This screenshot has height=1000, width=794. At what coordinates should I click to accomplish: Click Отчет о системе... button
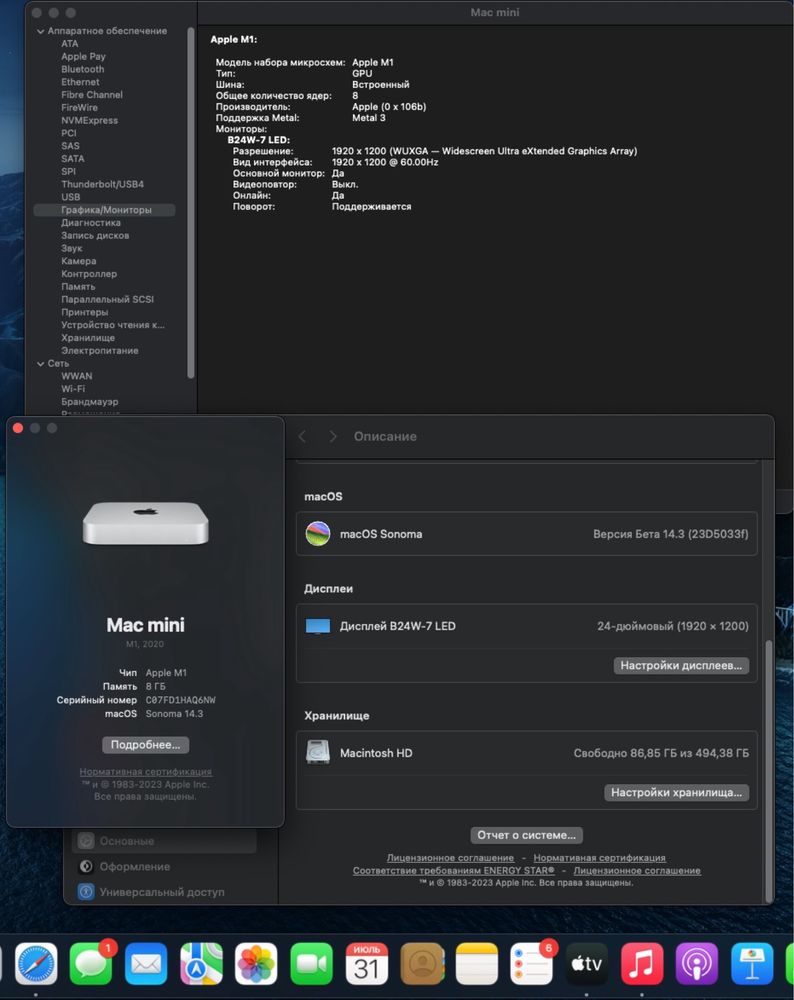tap(526, 835)
